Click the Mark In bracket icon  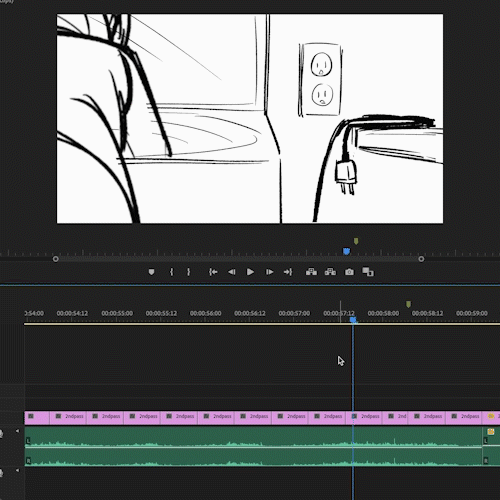tap(171, 272)
